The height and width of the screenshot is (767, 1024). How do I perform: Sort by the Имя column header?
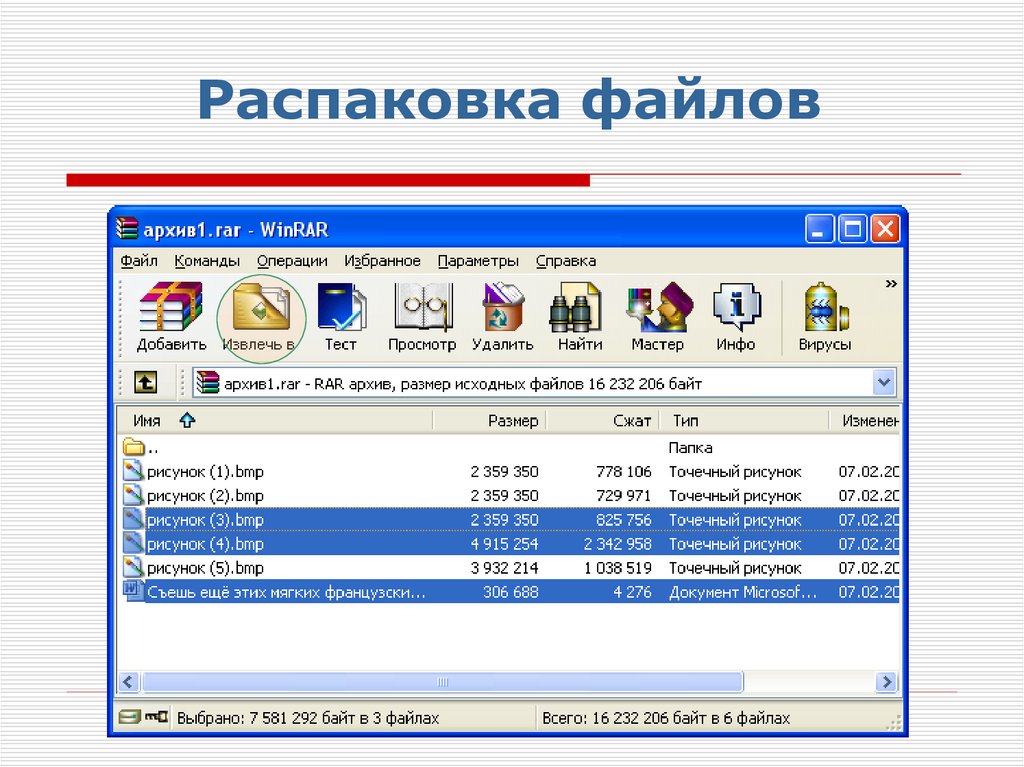point(275,421)
